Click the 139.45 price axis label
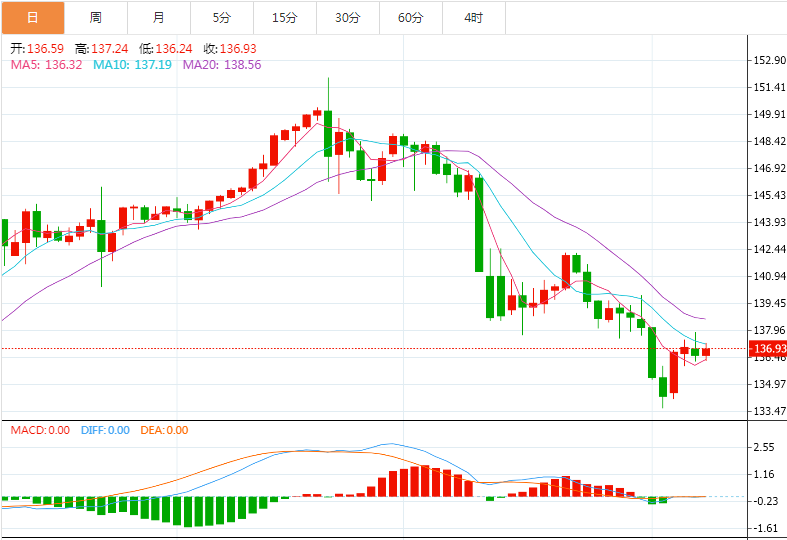The height and width of the screenshot is (540, 787). (769, 303)
